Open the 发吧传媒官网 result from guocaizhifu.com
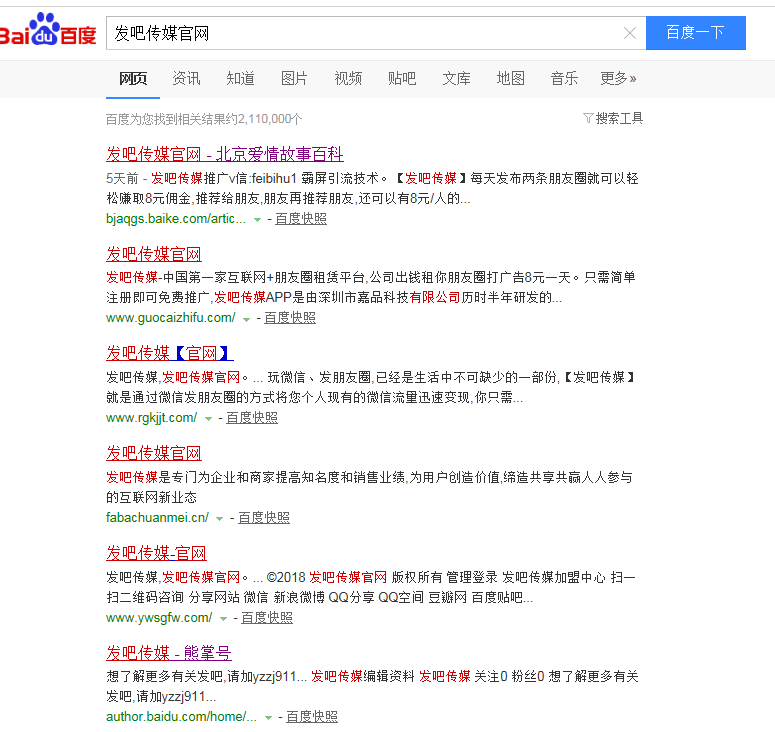The width and height of the screenshot is (775, 732). [154, 254]
